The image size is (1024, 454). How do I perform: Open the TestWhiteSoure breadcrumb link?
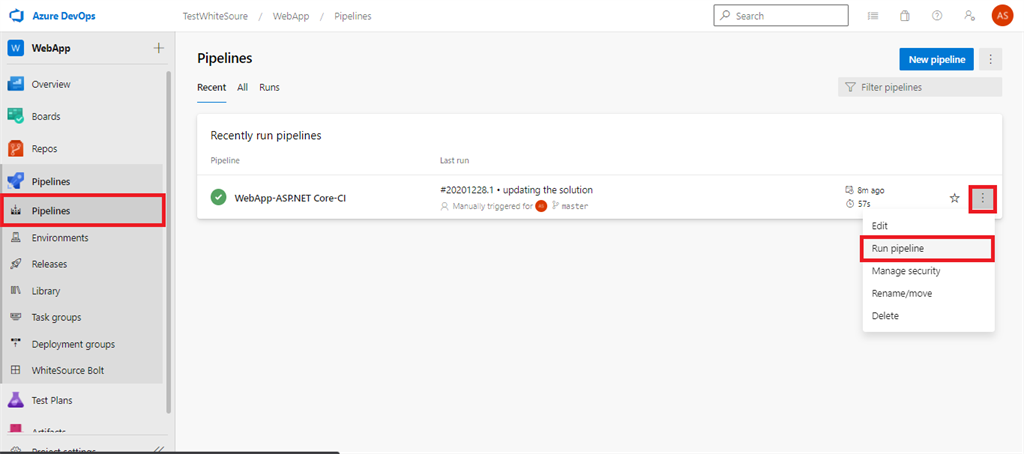click(215, 16)
